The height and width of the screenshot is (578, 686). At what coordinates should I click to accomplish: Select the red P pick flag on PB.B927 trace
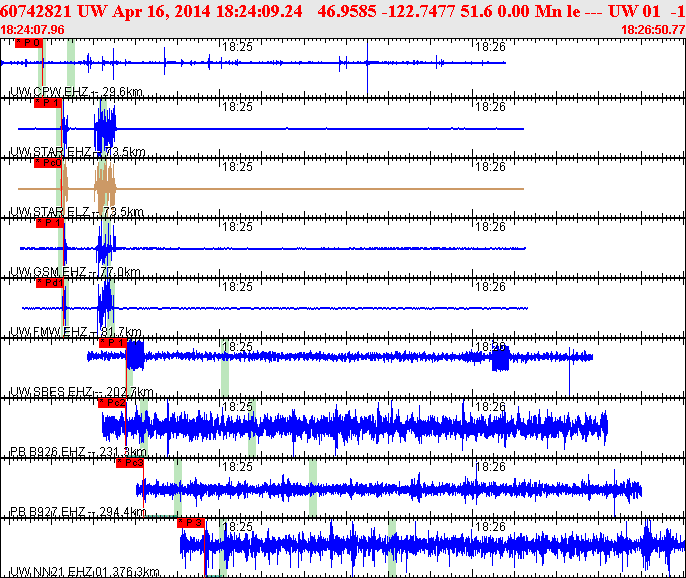(130, 463)
